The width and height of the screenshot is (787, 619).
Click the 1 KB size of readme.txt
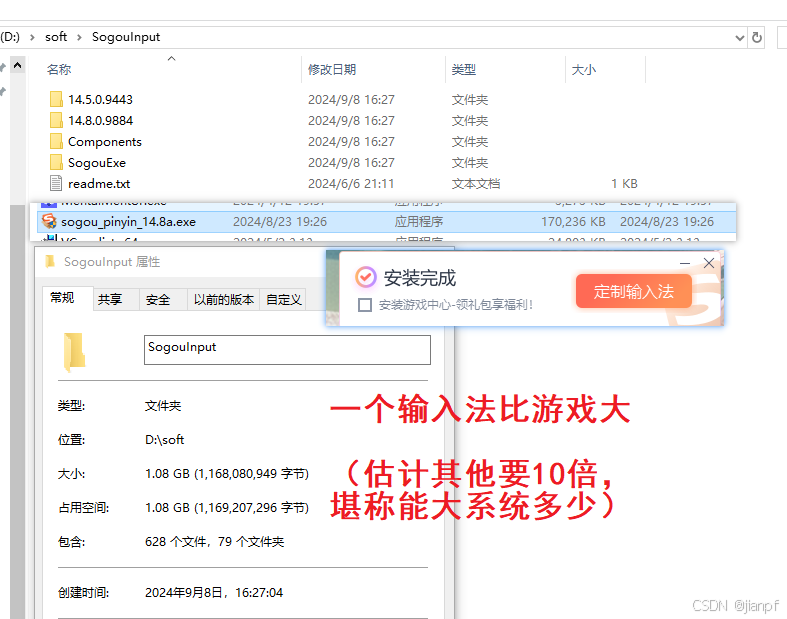point(624,184)
